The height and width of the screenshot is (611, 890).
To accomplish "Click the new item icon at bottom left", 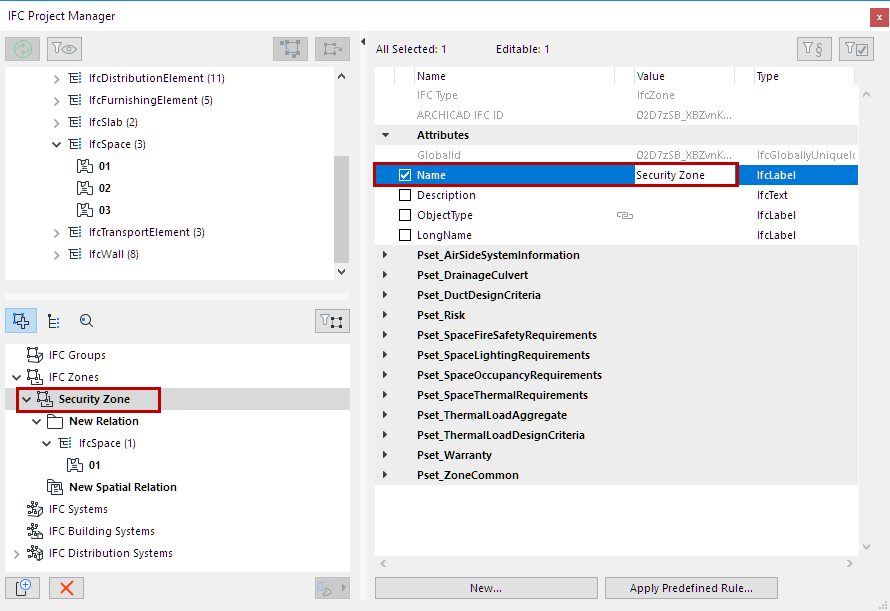I will click(23, 588).
